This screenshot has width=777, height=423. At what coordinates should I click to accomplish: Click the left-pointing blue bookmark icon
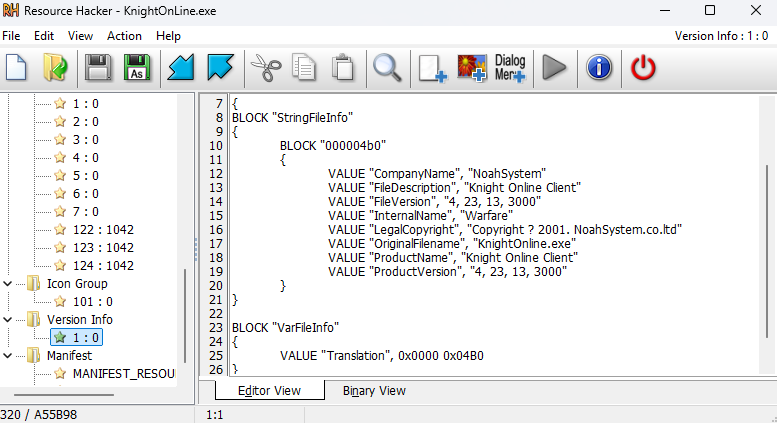pyautogui.click(x=181, y=67)
